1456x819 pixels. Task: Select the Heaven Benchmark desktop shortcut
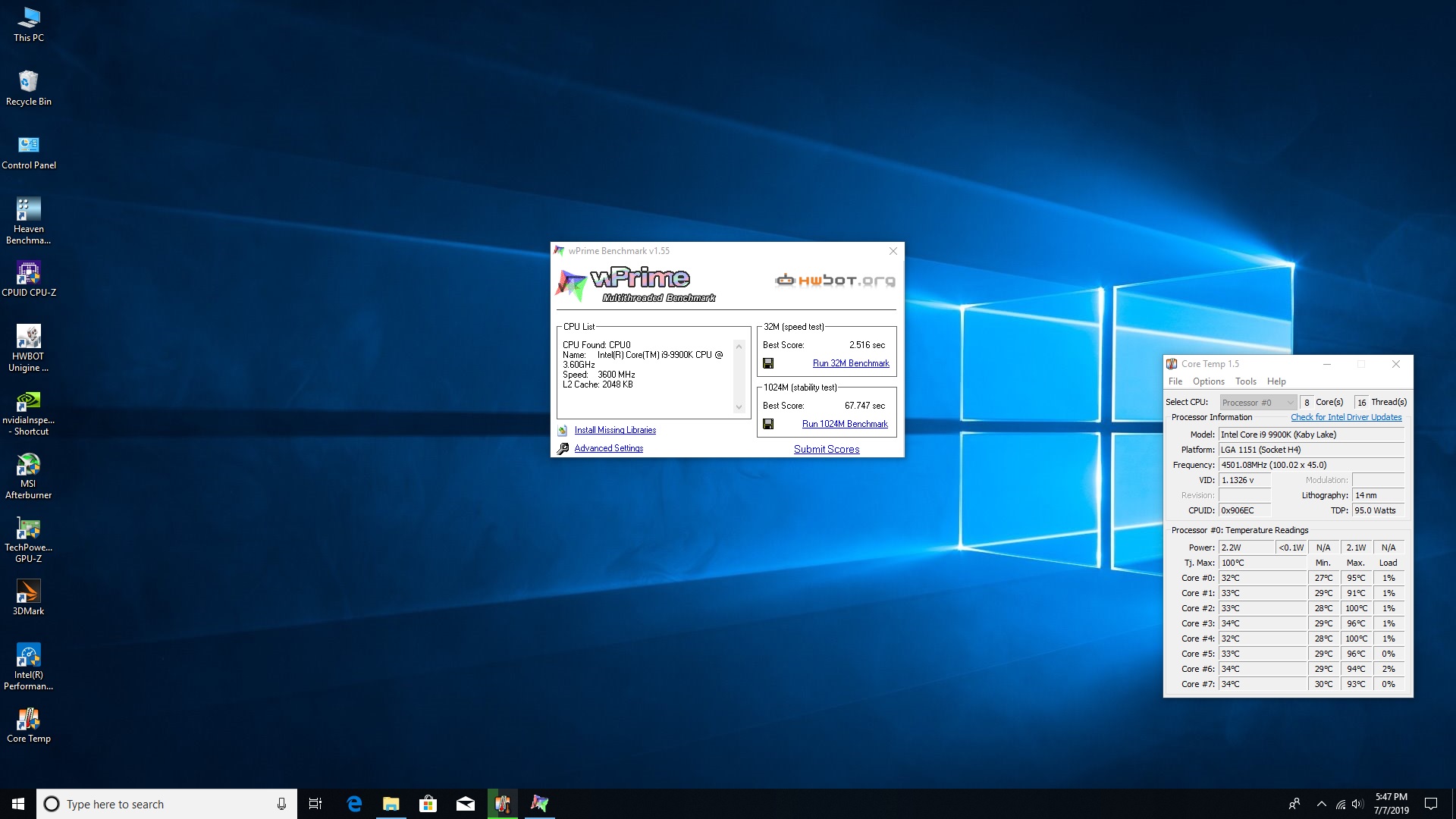click(x=29, y=221)
